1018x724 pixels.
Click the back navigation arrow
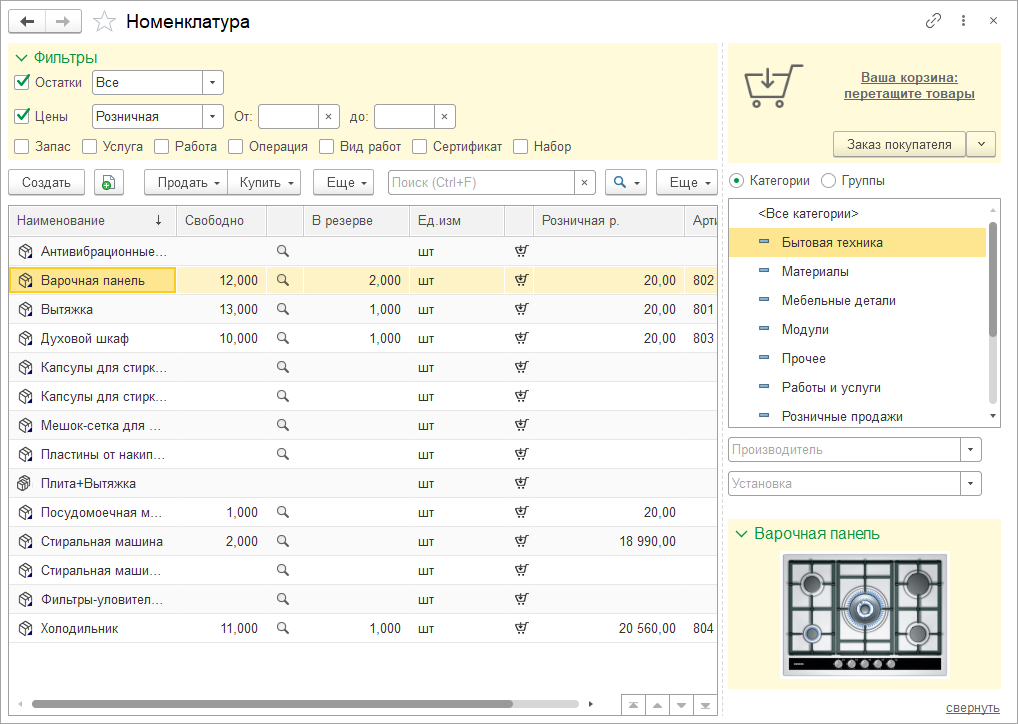28,21
